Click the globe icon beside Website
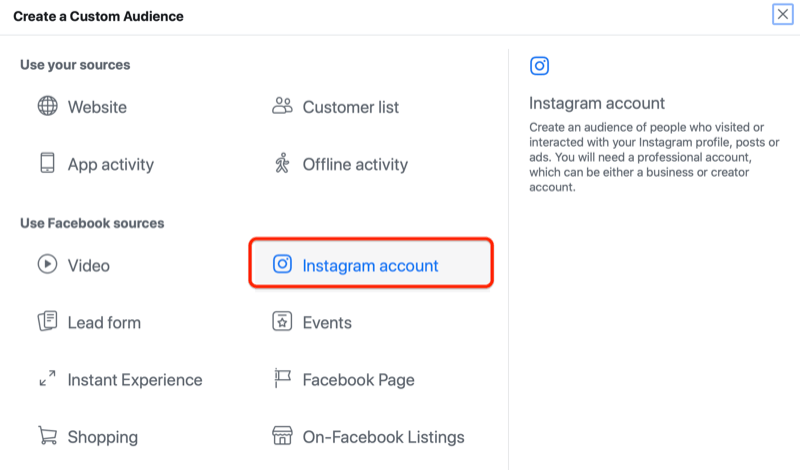This screenshot has width=800, height=470. [47, 106]
